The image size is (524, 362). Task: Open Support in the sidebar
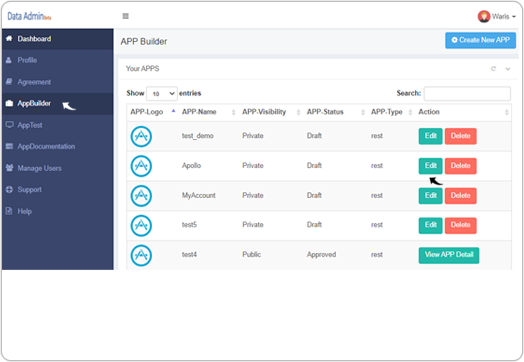57,190
